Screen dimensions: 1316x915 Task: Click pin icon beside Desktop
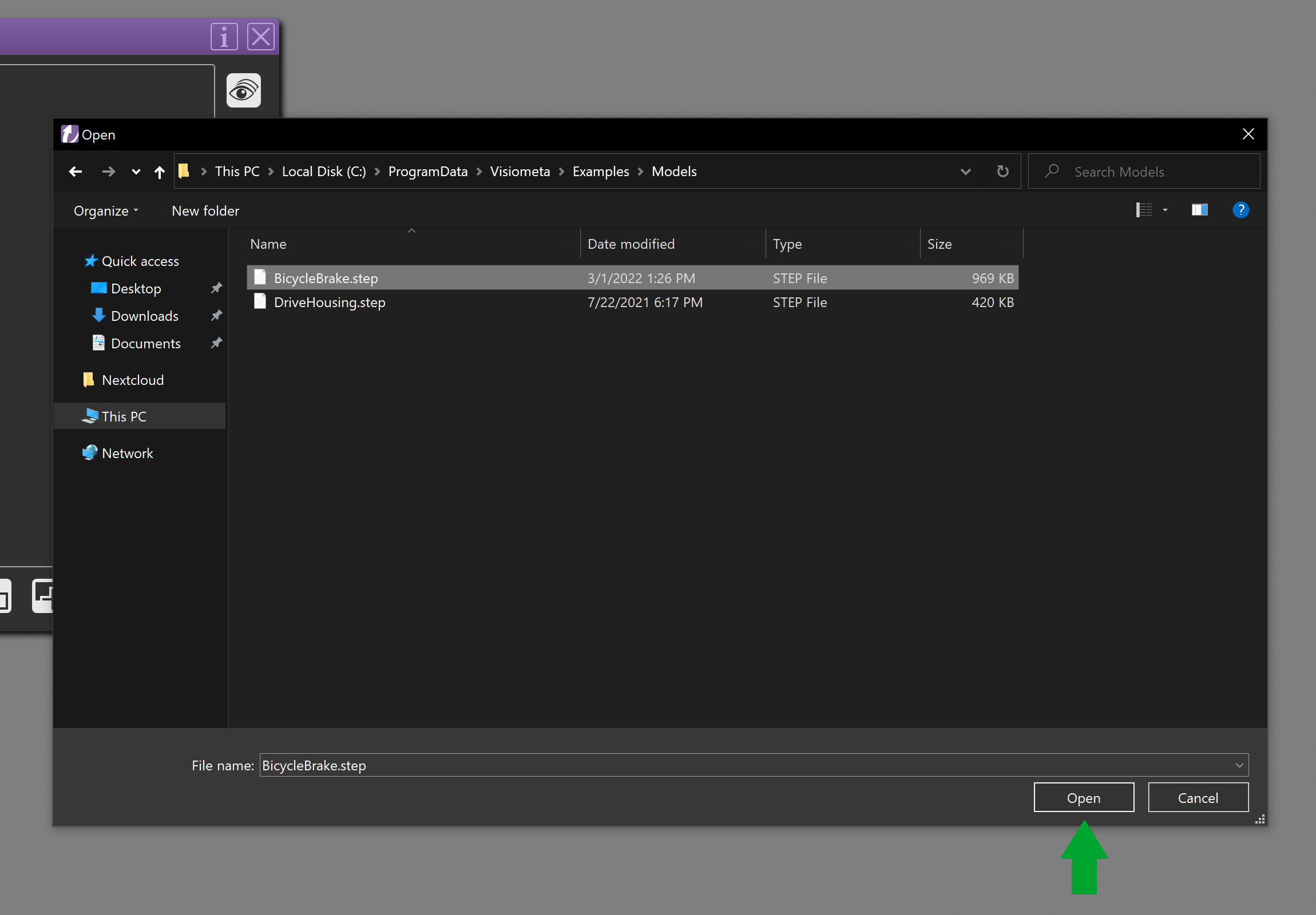tap(216, 288)
